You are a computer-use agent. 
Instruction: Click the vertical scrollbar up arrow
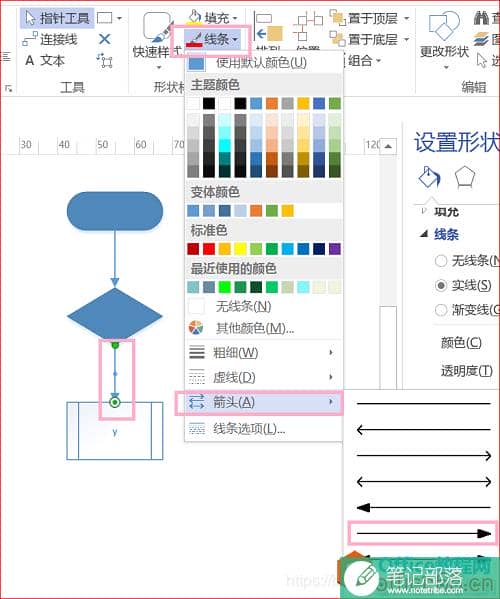coord(388,146)
